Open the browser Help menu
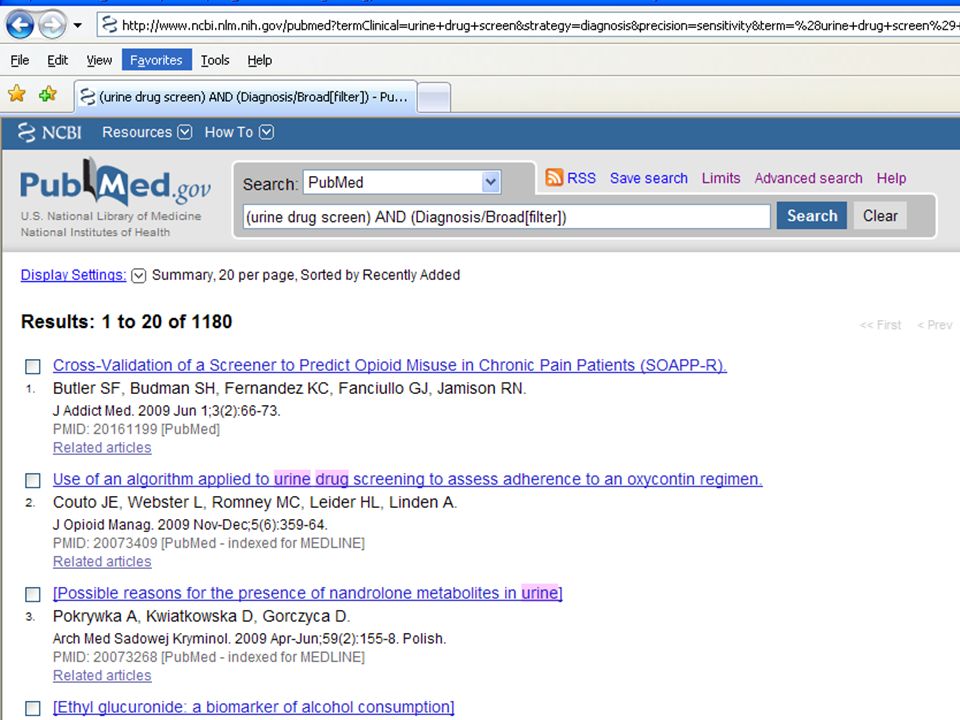The height and width of the screenshot is (720, 960). point(260,60)
